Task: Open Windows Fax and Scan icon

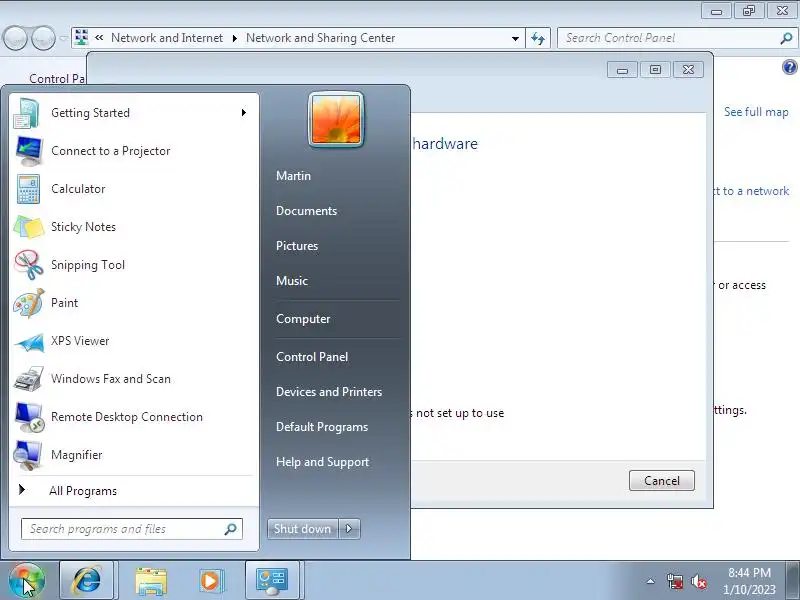Action: (x=29, y=379)
